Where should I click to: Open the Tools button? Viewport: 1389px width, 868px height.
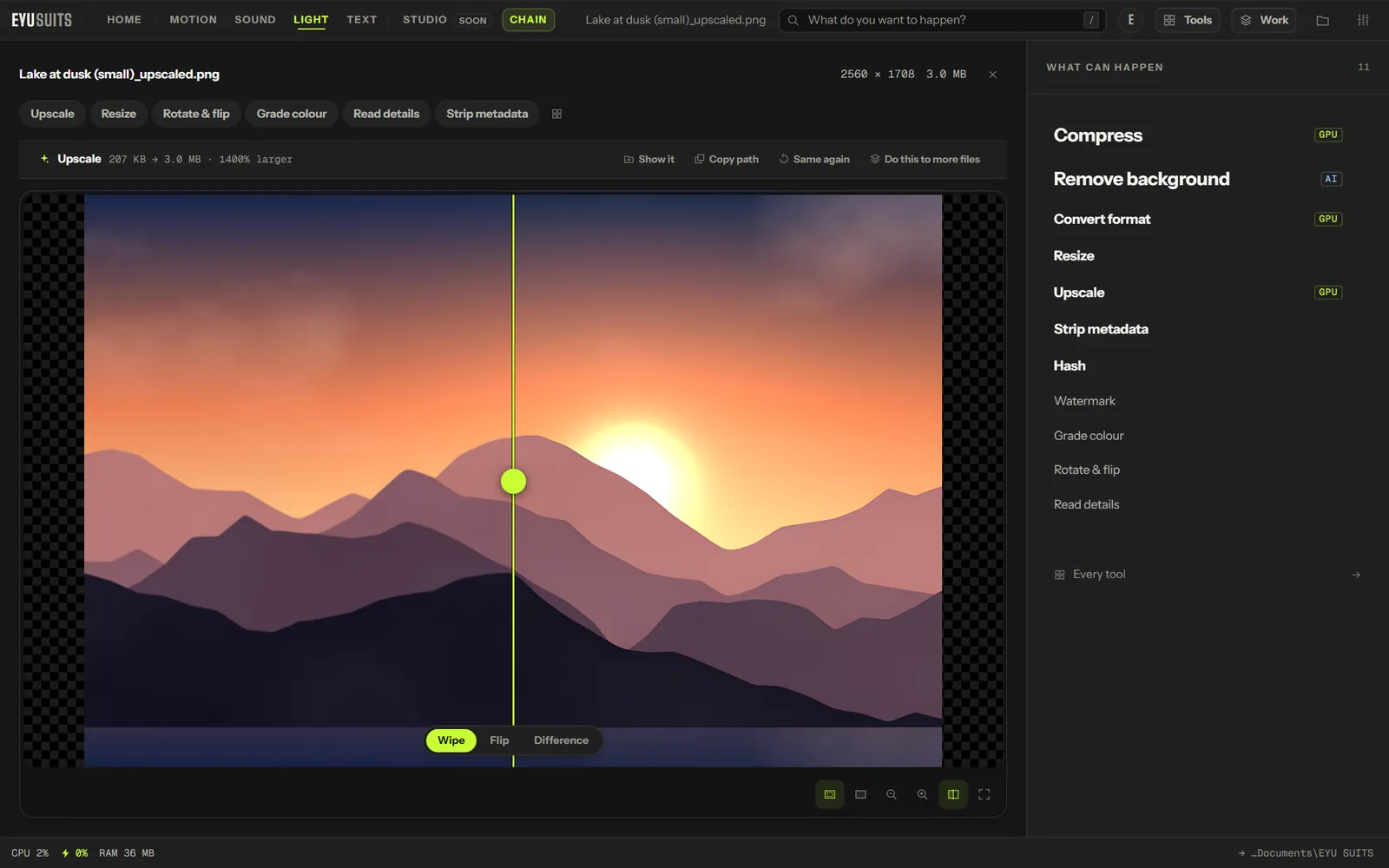[1187, 20]
